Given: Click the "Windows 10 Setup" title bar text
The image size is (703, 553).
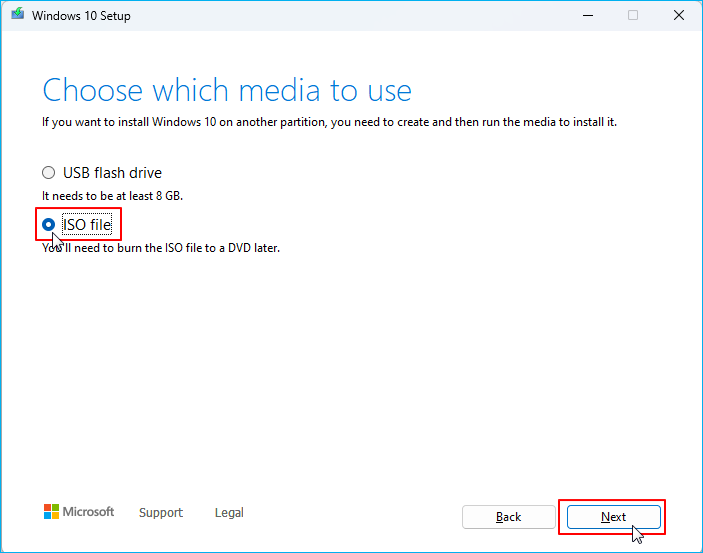Looking at the screenshot, I should pyautogui.click(x=81, y=16).
